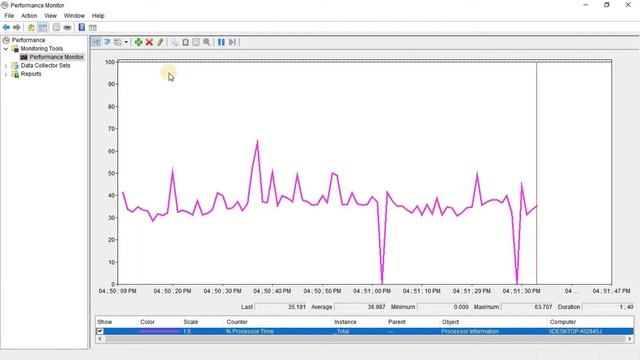This screenshot has width=640, height=360.
Task: Select Reports in the tree
Action: [x=31, y=74]
